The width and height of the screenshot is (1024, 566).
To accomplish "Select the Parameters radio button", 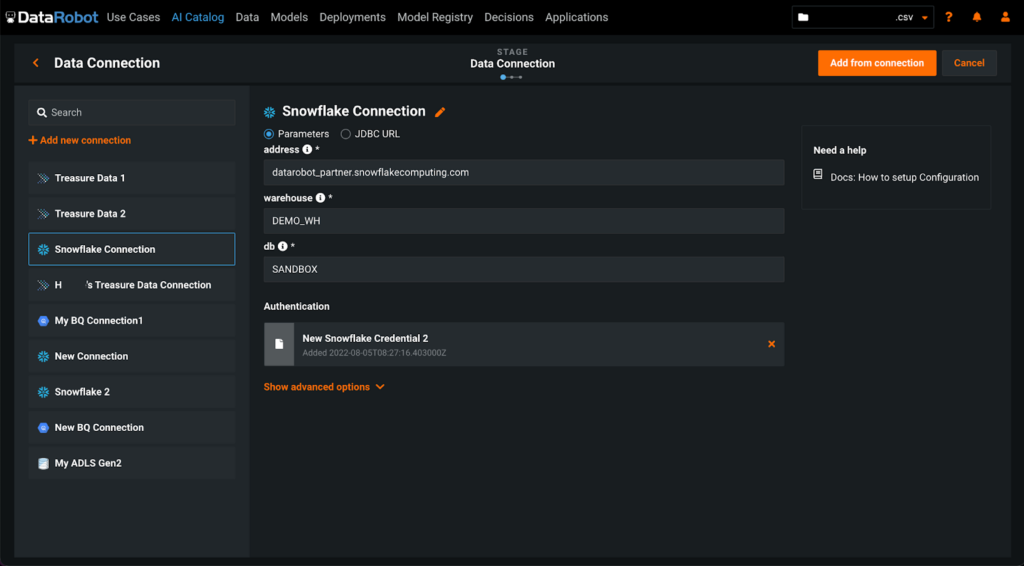I will [269, 134].
